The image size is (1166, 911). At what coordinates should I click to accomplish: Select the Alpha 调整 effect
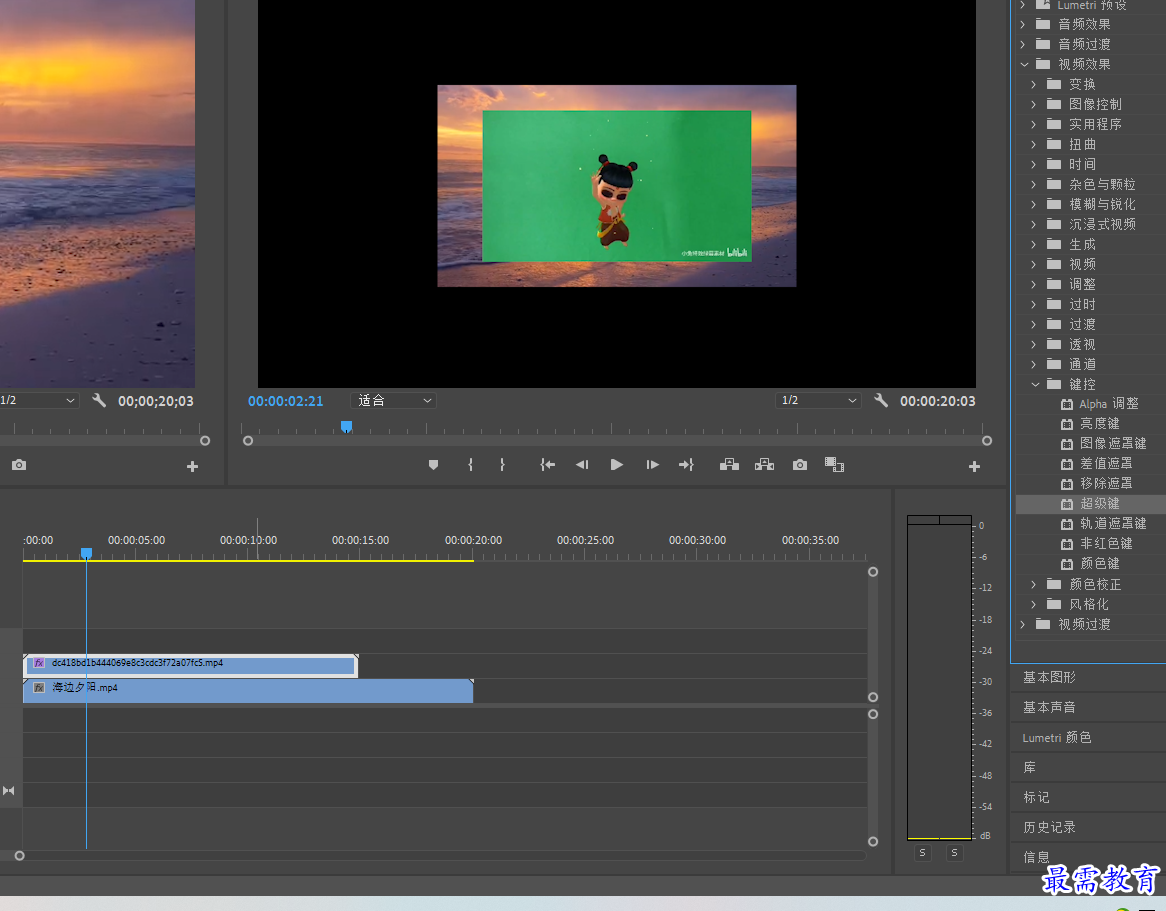point(1109,404)
